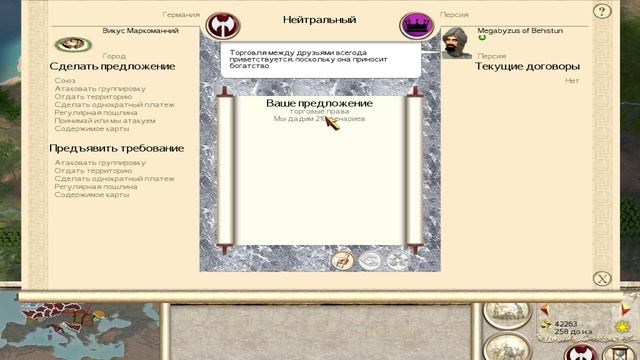Click 'Текущие договоры' heading

coord(527,66)
